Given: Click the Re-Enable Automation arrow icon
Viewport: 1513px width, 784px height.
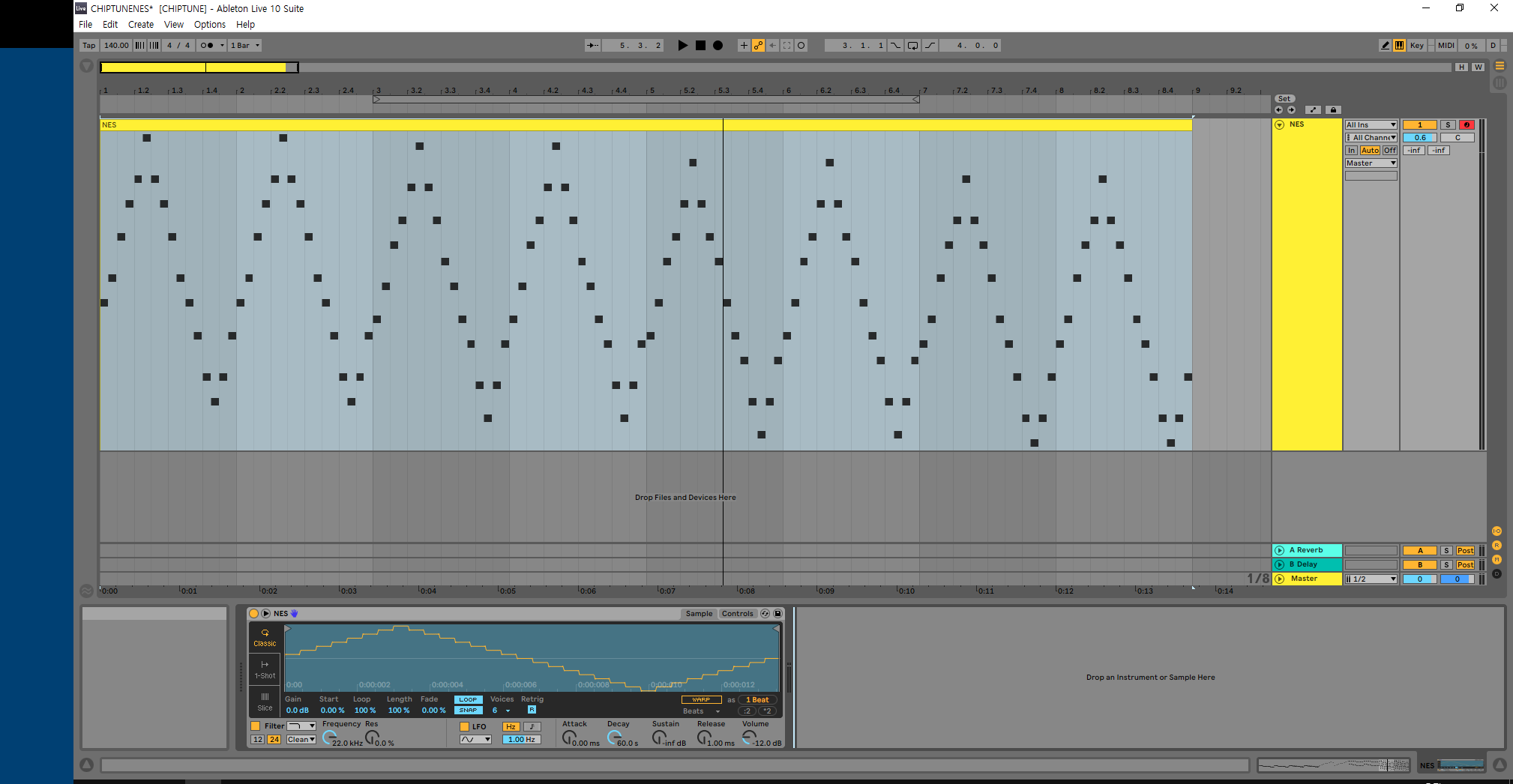Looking at the screenshot, I should tap(772, 46).
